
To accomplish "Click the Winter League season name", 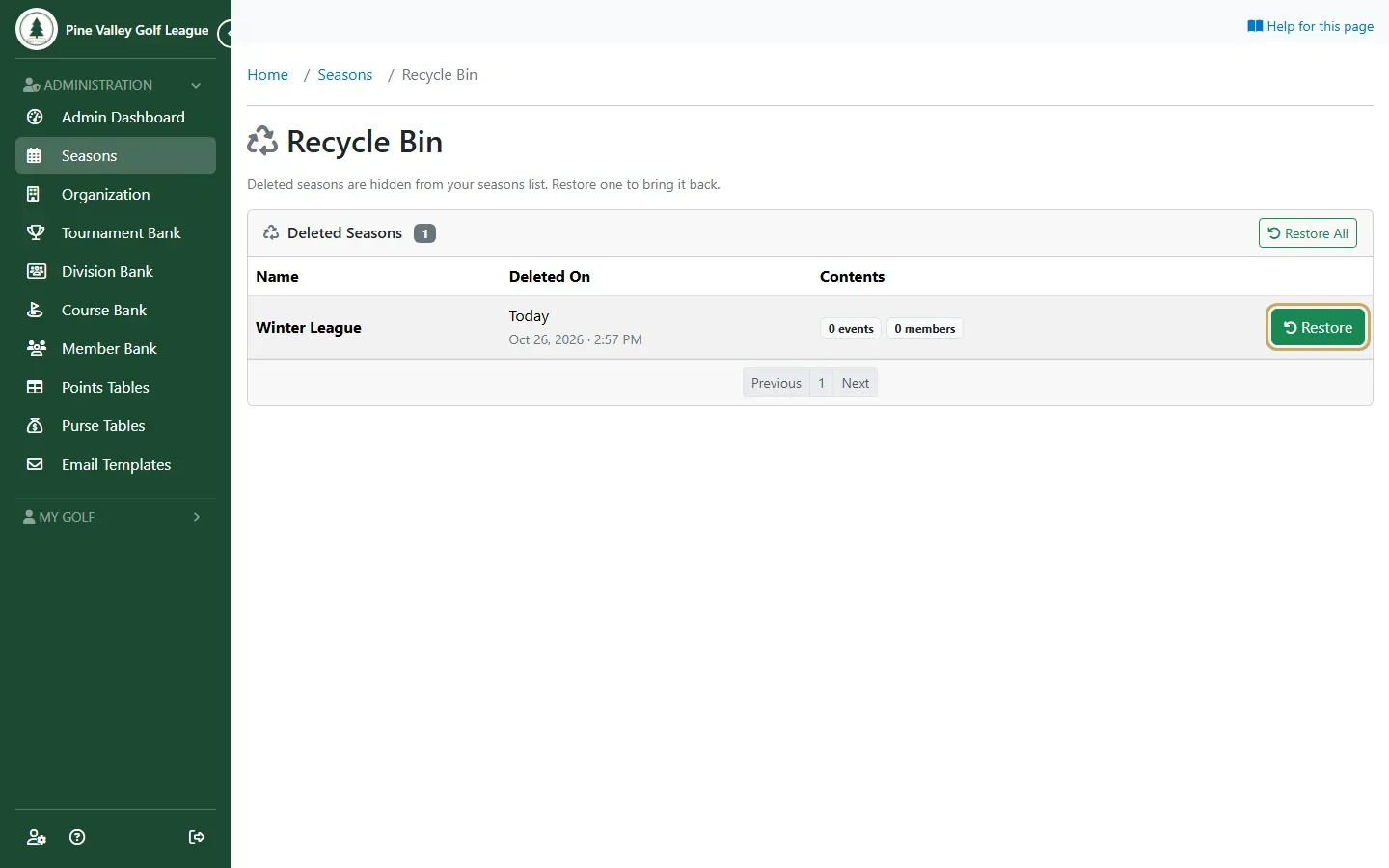I will point(309,328).
